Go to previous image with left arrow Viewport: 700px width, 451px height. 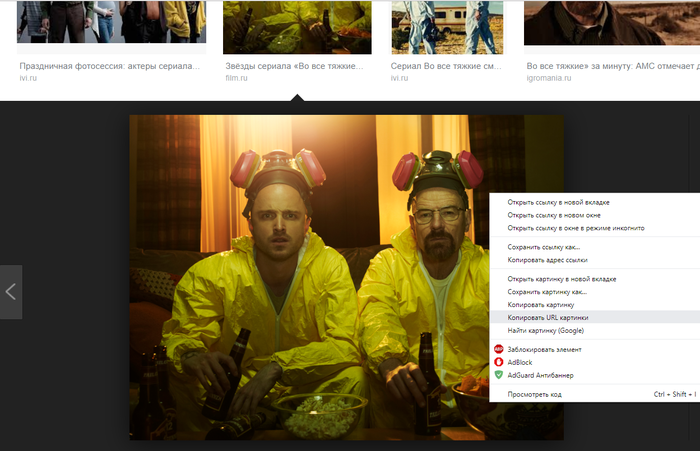click(11, 292)
